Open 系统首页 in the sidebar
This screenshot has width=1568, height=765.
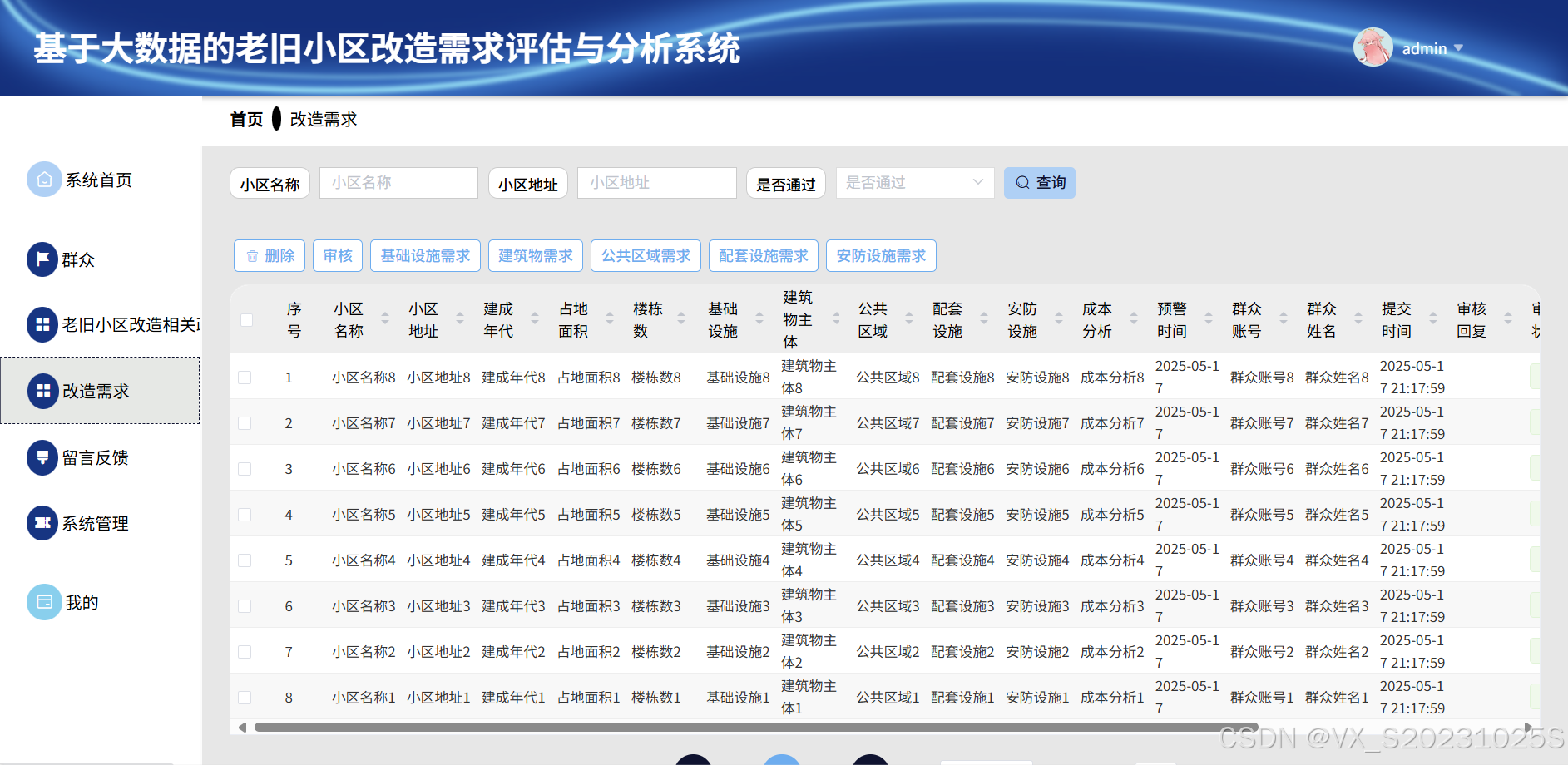coord(99,180)
